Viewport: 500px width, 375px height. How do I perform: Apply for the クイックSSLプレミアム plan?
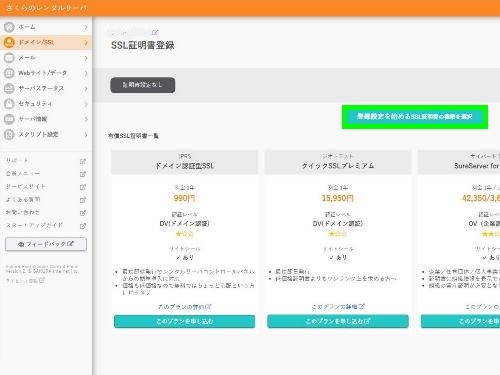pyautogui.click(x=338, y=321)
